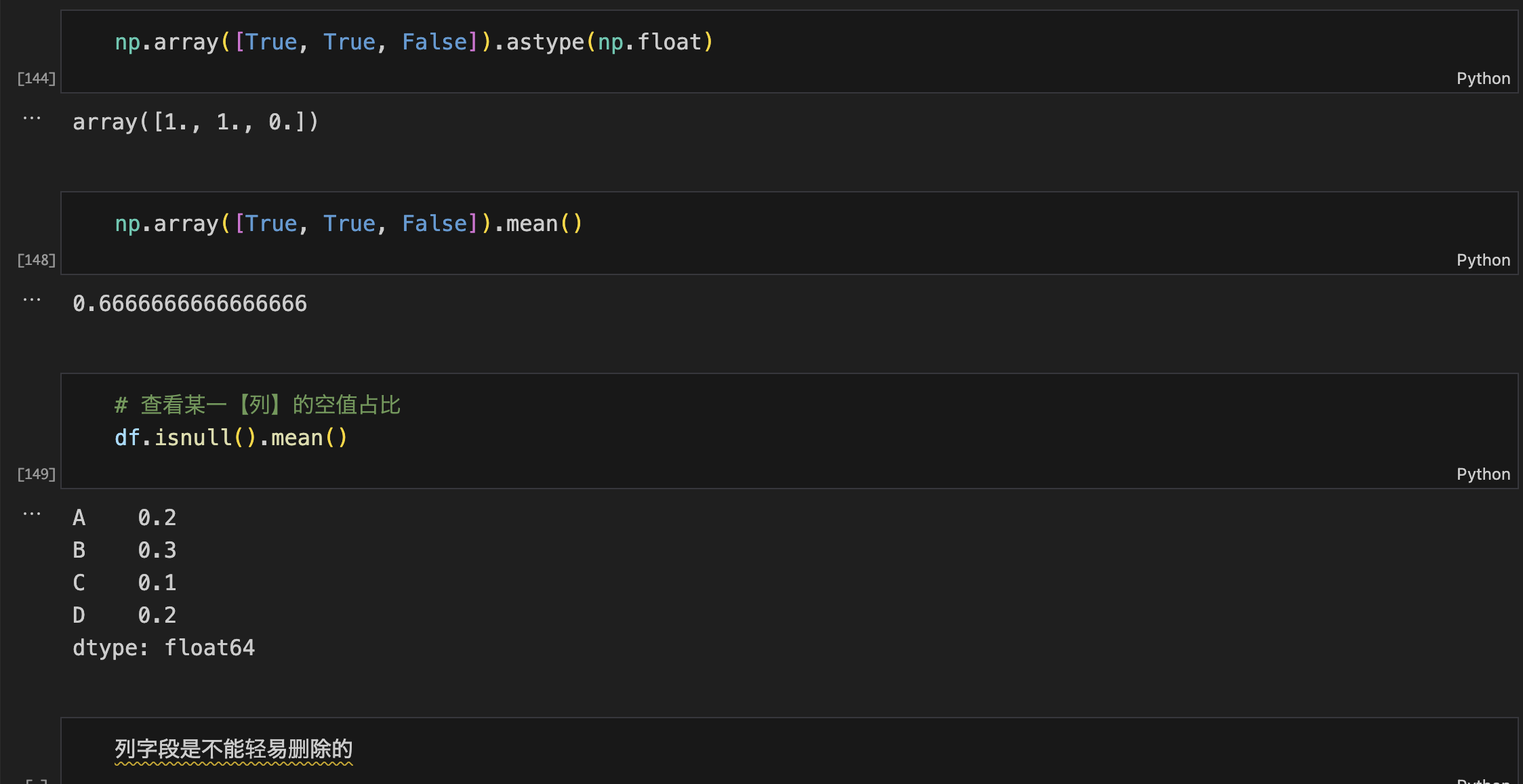This screenshot has width=1523, height=784.
Task: Change language mode of astype cell
Action: click(x=1483, y=79)
